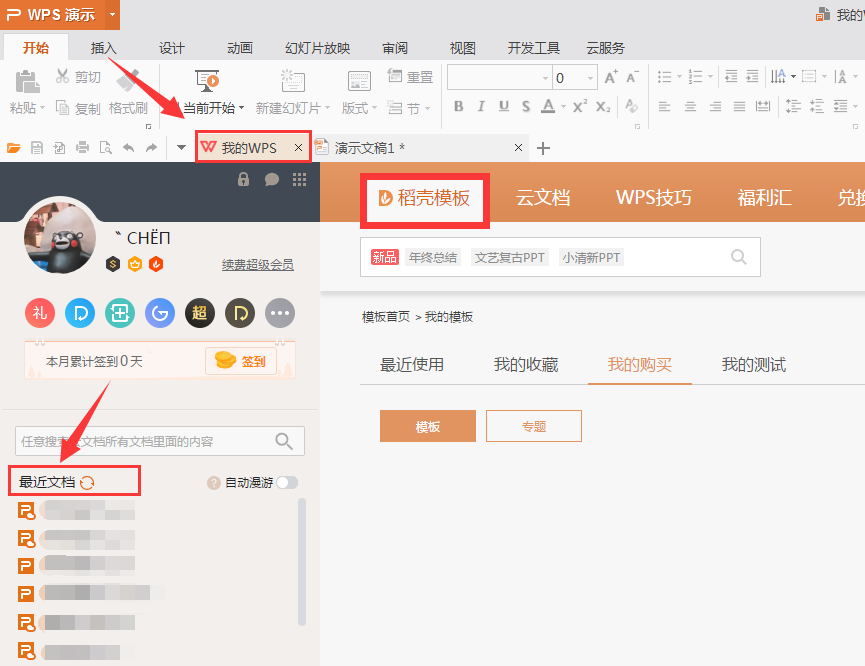This screenshot has width=865, height=666.
Task: Expand 节 section dropdown
Action: tap(428, 109)
